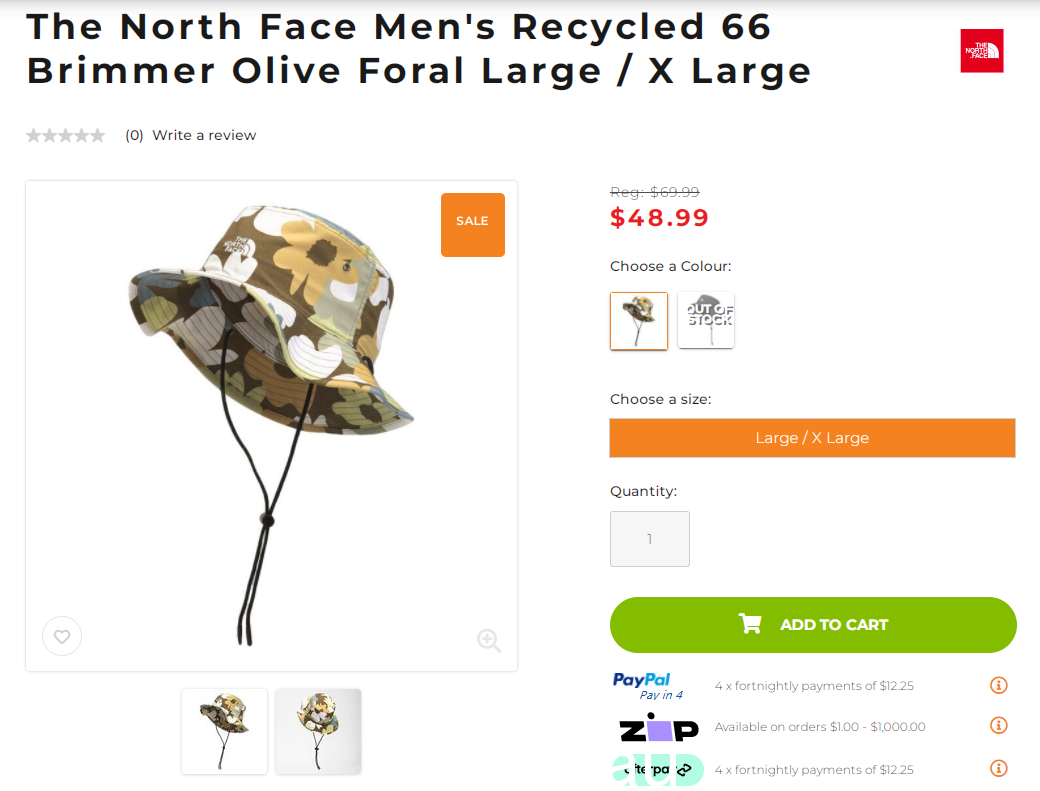Click The North Face brand logo
The width and height of the screenshot is (1040, 791).
click(x=982, y=50)
